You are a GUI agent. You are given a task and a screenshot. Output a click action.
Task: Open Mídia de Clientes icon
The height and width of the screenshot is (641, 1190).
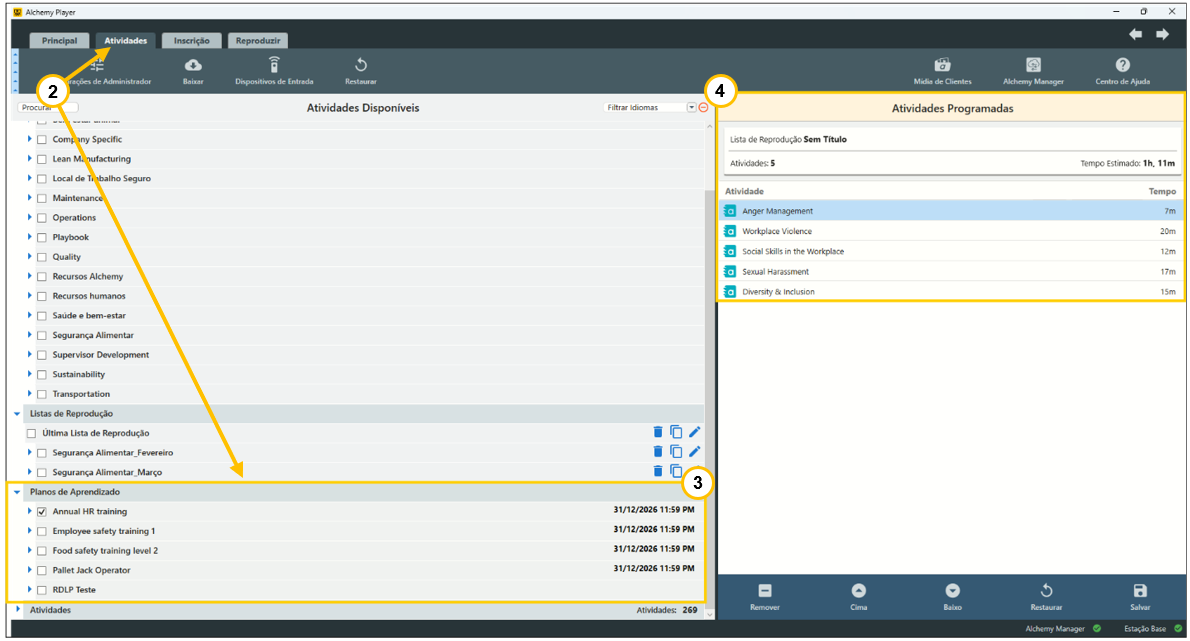[942, 66]
